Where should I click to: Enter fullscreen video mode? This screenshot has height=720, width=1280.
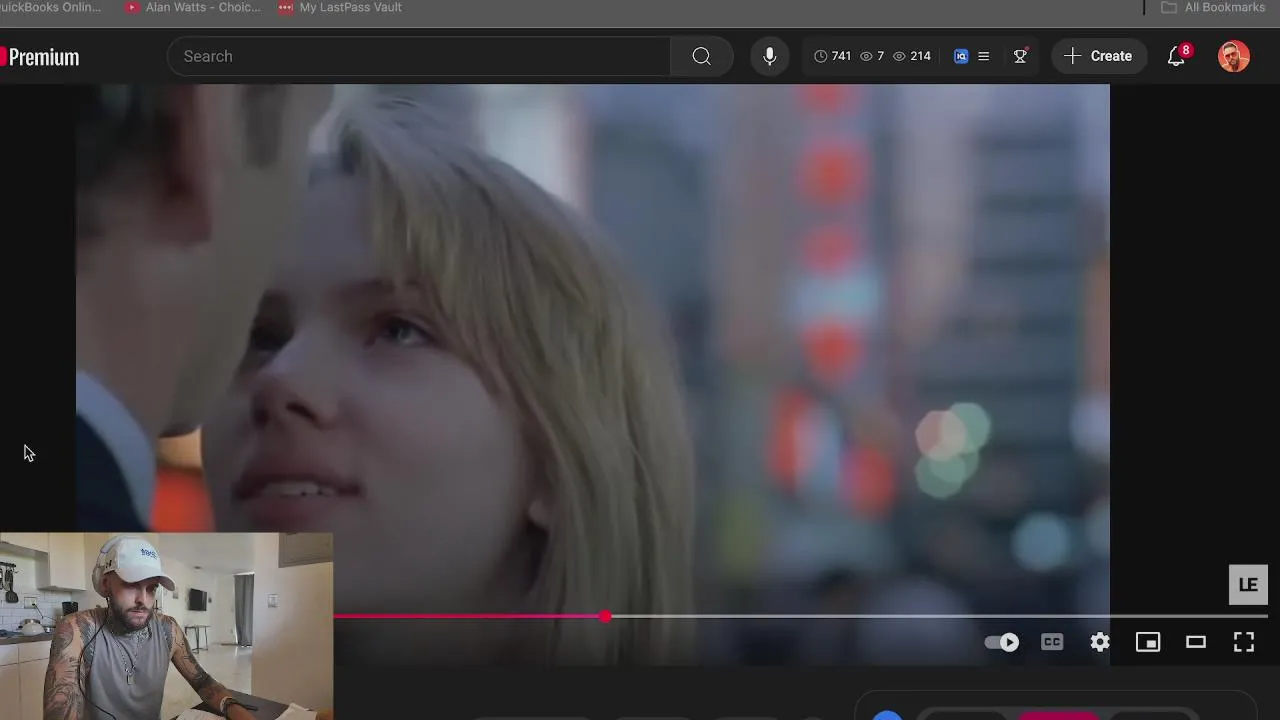coord(1244,642)
